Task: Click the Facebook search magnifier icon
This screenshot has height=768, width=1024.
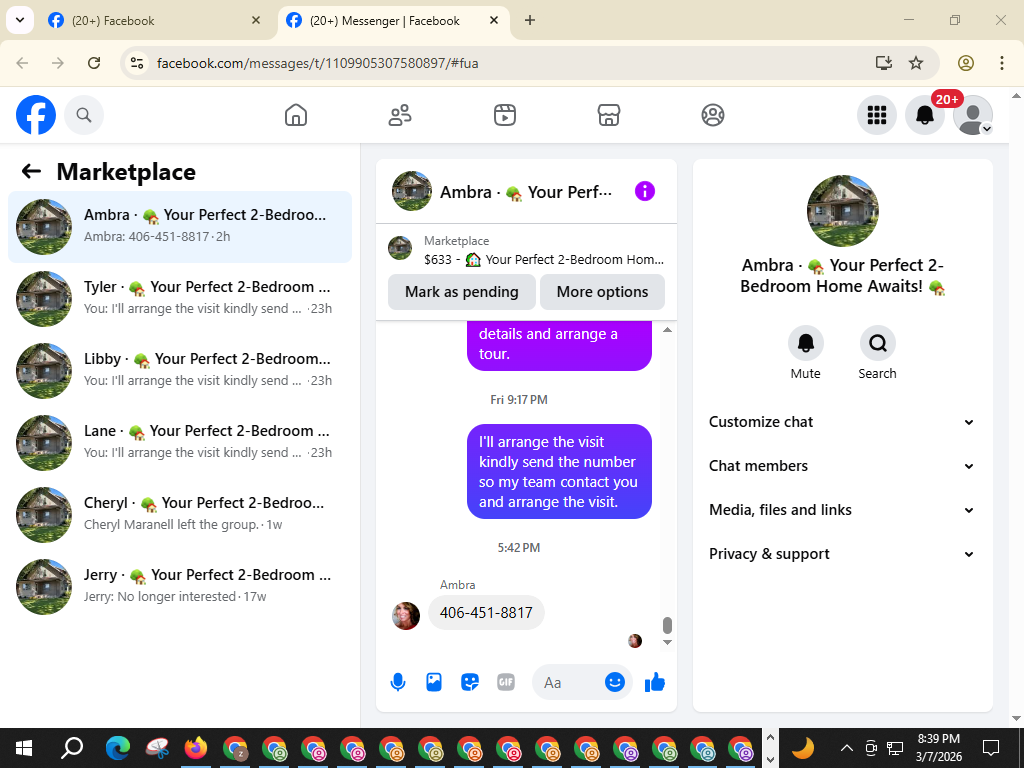Action: [x=84, y=115]
